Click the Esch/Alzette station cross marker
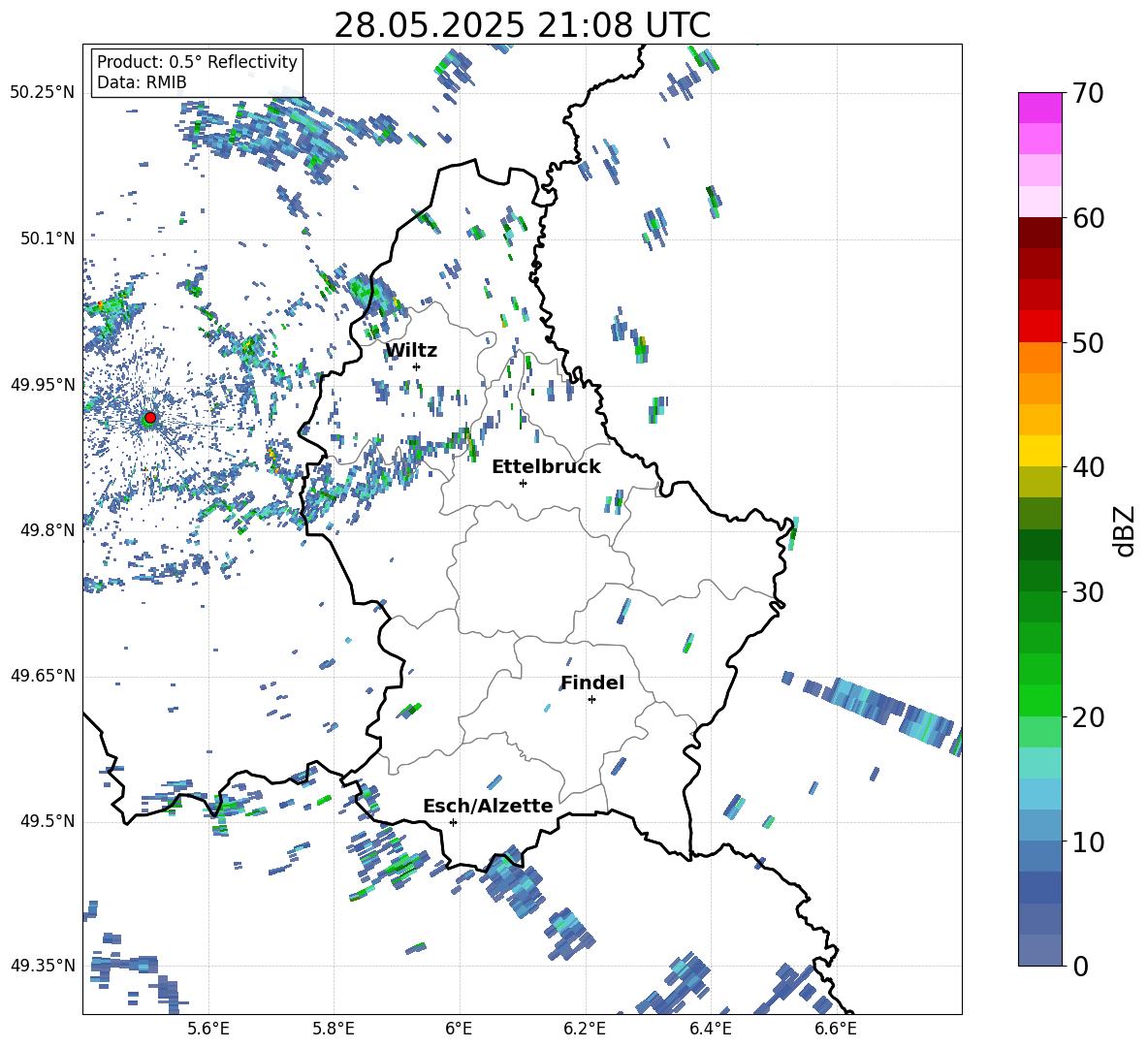Image resolution: width=1148 pixels, height=1048 pixels. click(453, 822)
